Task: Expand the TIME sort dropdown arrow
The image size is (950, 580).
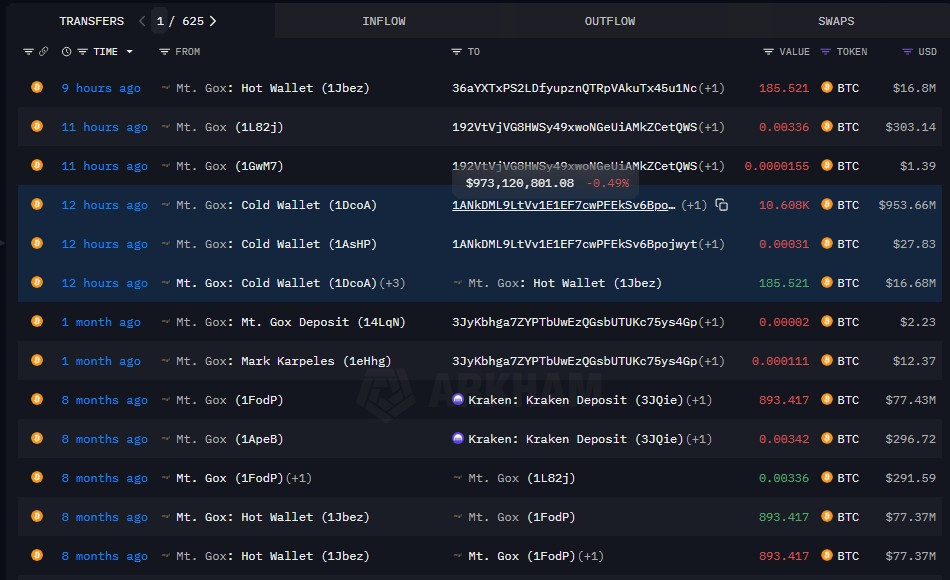Action: point(129,52)
